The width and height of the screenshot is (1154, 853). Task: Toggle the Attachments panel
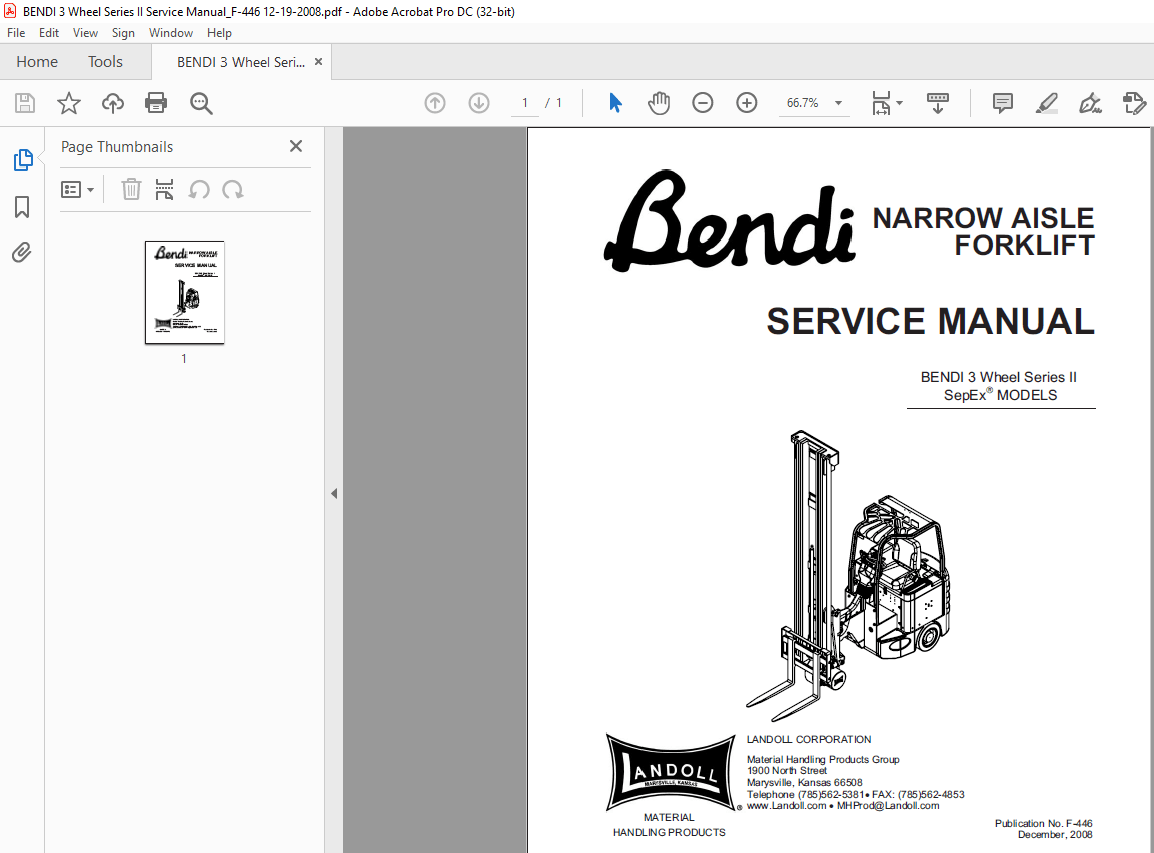[21, 252]
